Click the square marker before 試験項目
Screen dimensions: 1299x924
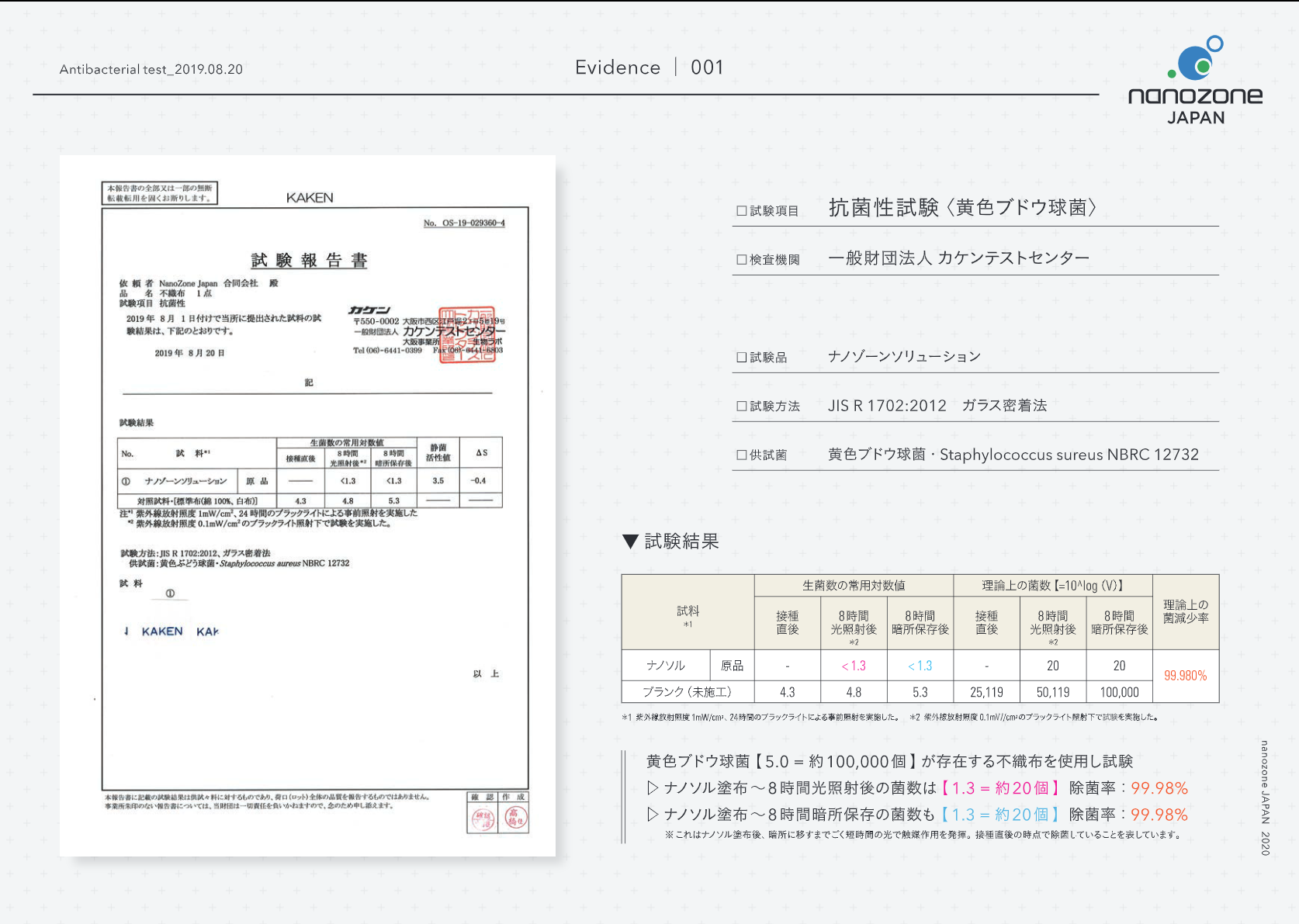click(x=741, y=211)
